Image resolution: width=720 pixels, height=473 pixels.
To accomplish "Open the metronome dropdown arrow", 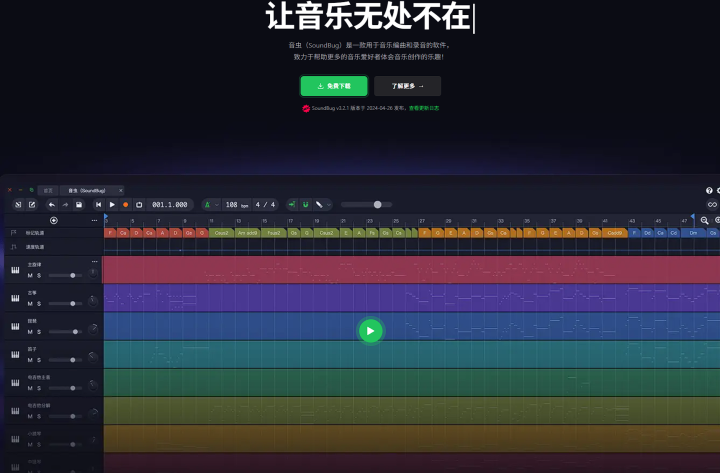I will click(217, 205).
